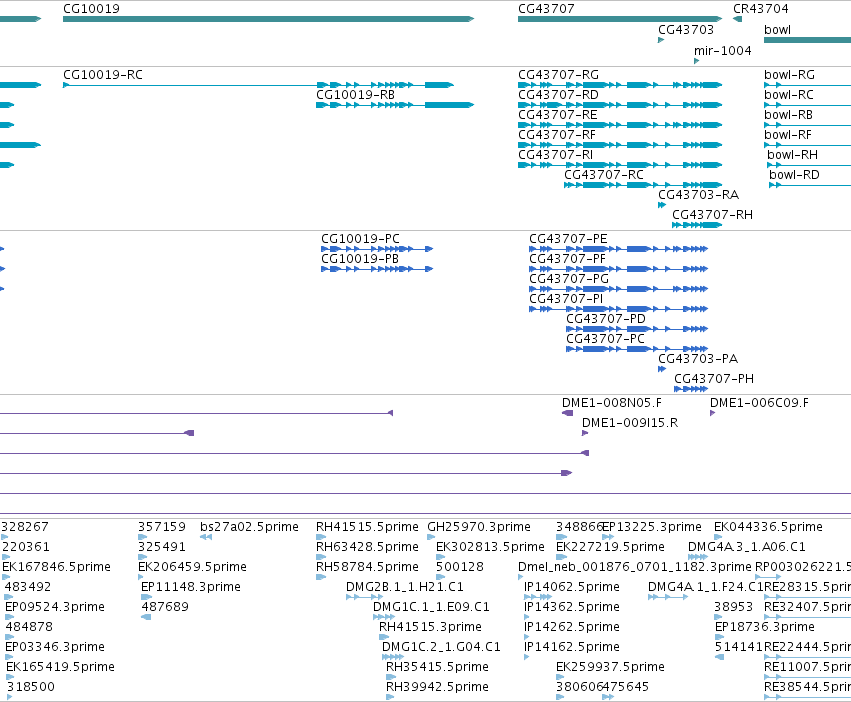Click transcript CG43707-RD
The width and height of the screenshot is (851, 702).
coord(620,105)
